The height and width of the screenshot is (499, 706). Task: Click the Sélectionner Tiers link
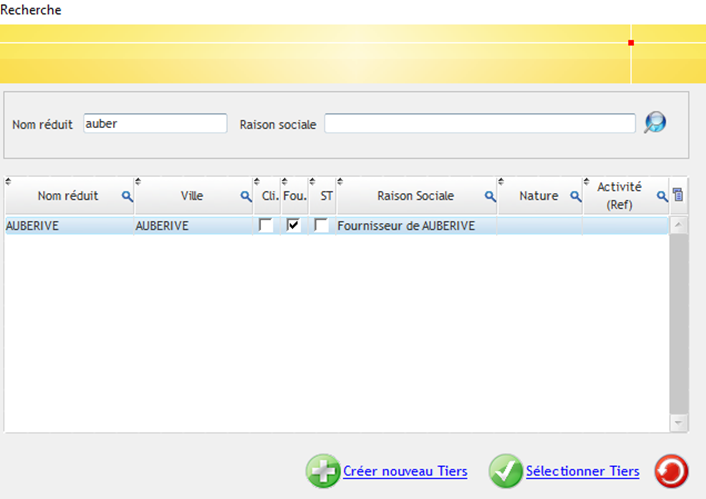(582, 472)
